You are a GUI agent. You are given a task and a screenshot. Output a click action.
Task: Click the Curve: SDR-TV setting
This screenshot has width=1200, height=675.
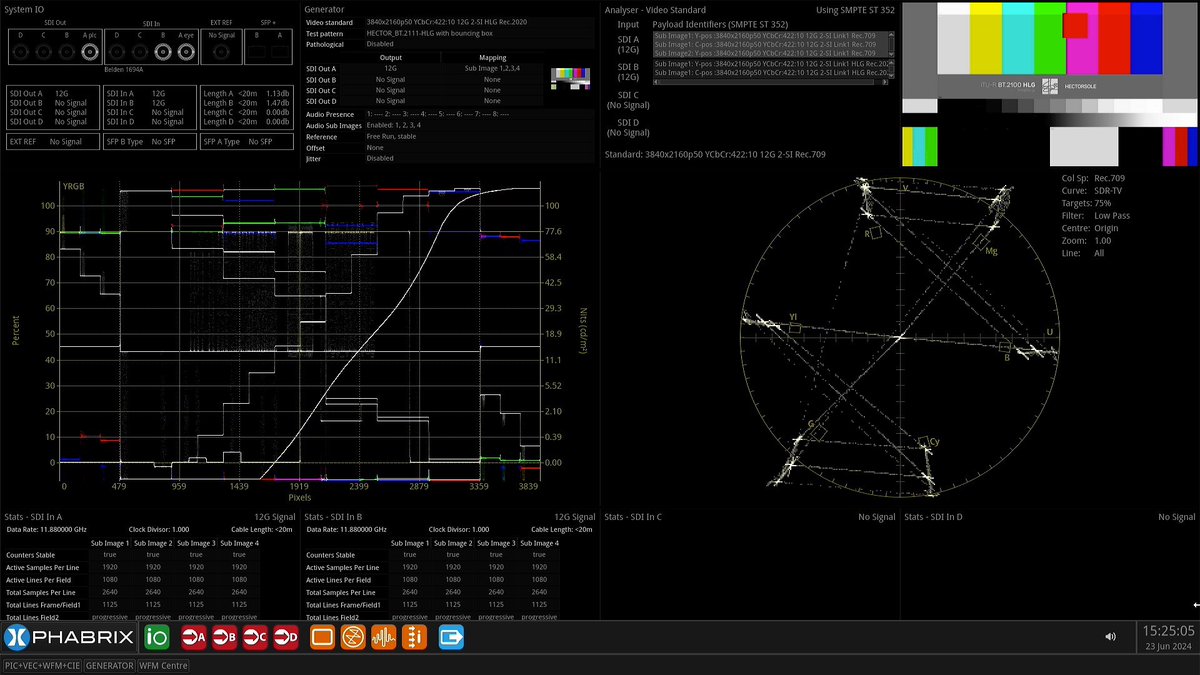(1093, 190)
